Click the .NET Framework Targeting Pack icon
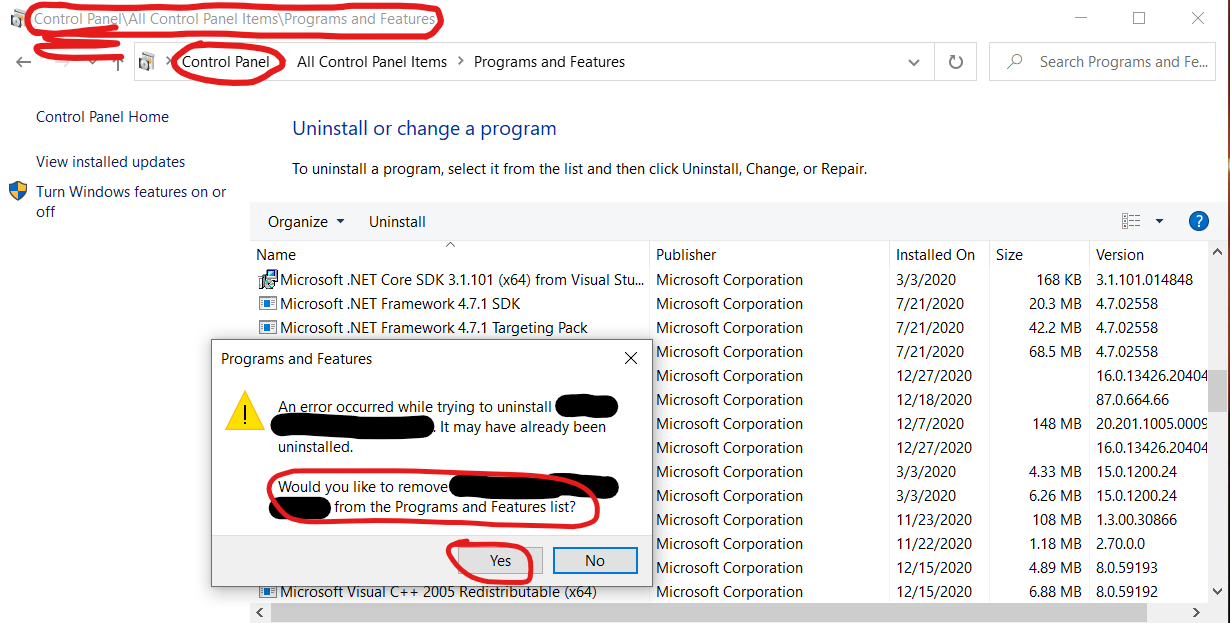 [x=268, y=328]
